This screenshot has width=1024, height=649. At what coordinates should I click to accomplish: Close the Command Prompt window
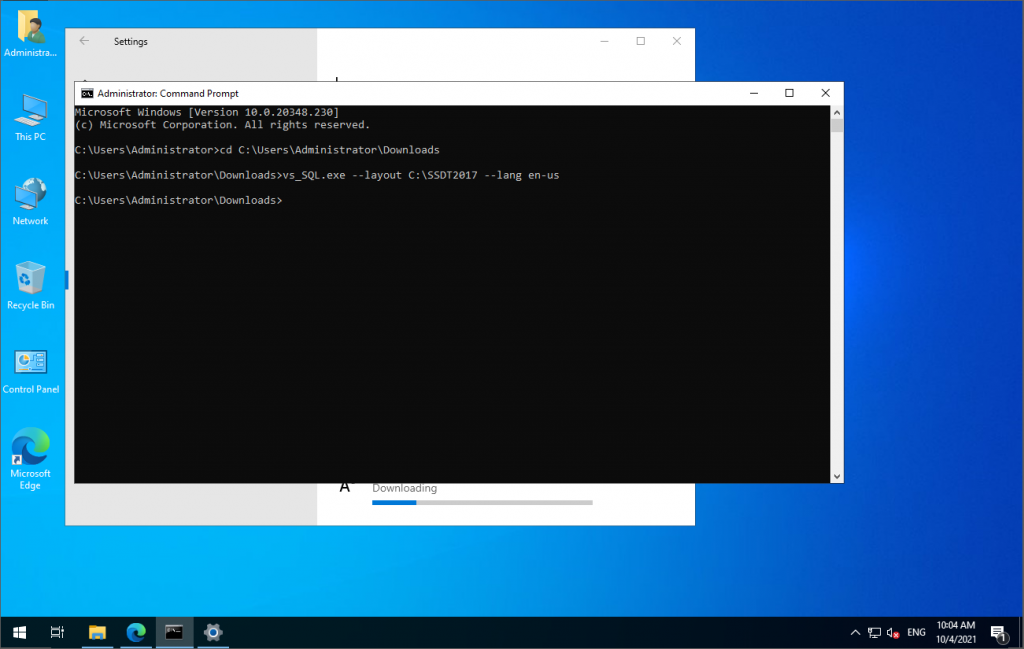click(825, 93)
